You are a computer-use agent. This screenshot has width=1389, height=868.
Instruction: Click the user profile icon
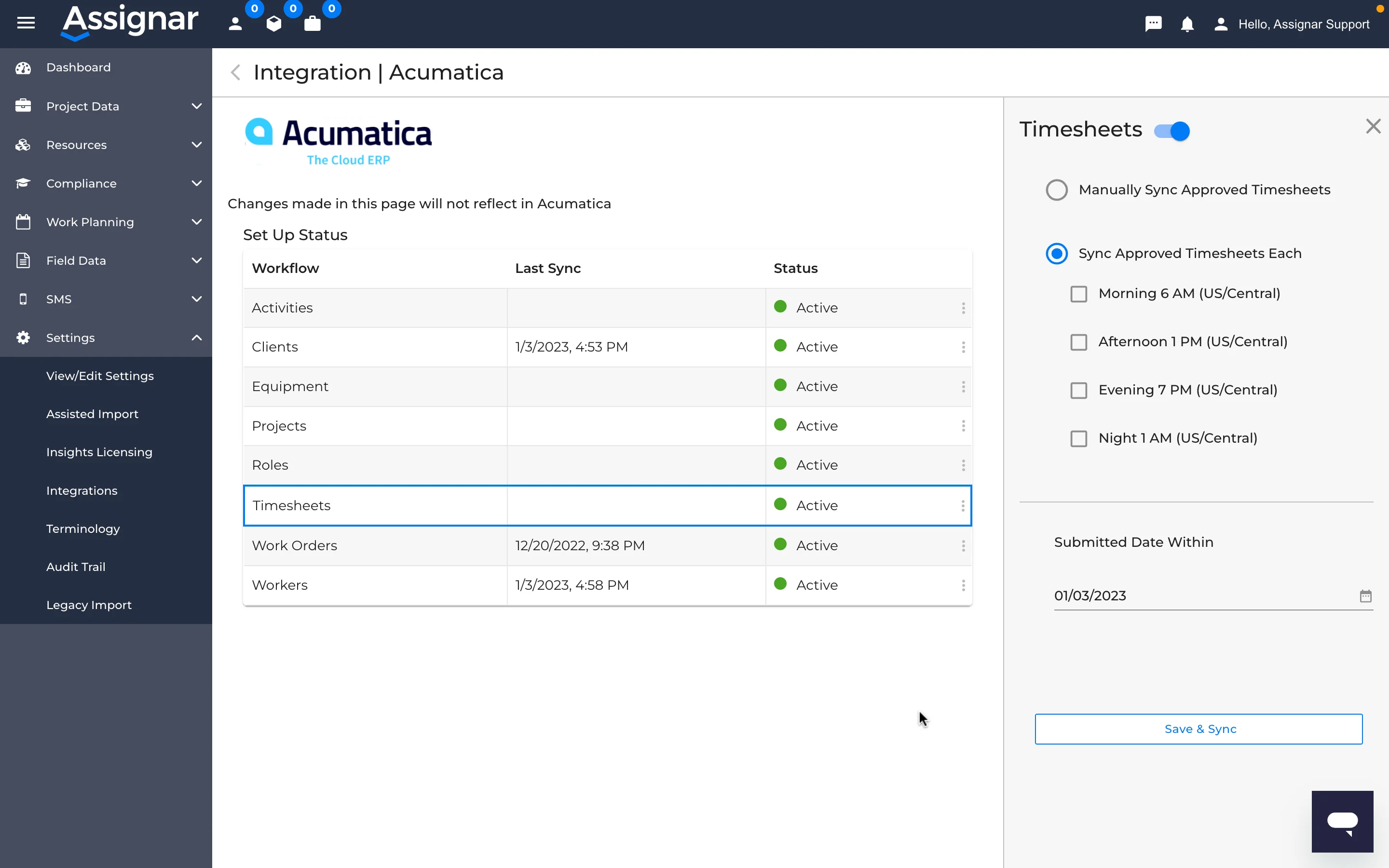[1221, 24]
